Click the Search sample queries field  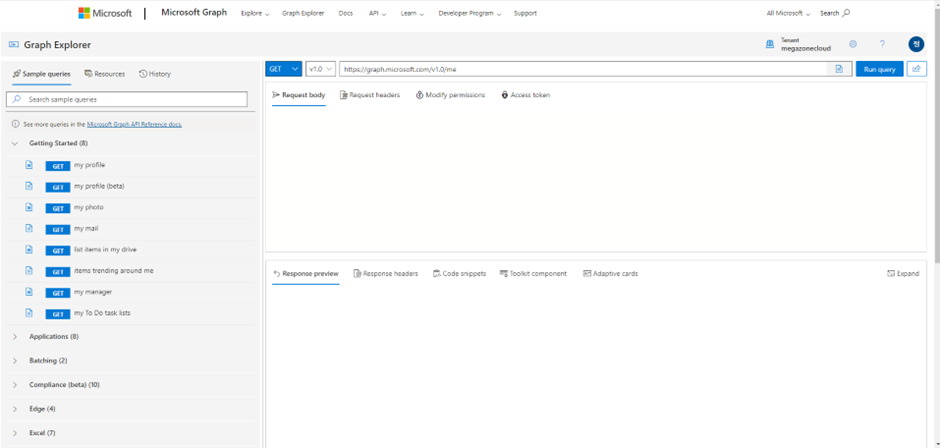(126, 100)
